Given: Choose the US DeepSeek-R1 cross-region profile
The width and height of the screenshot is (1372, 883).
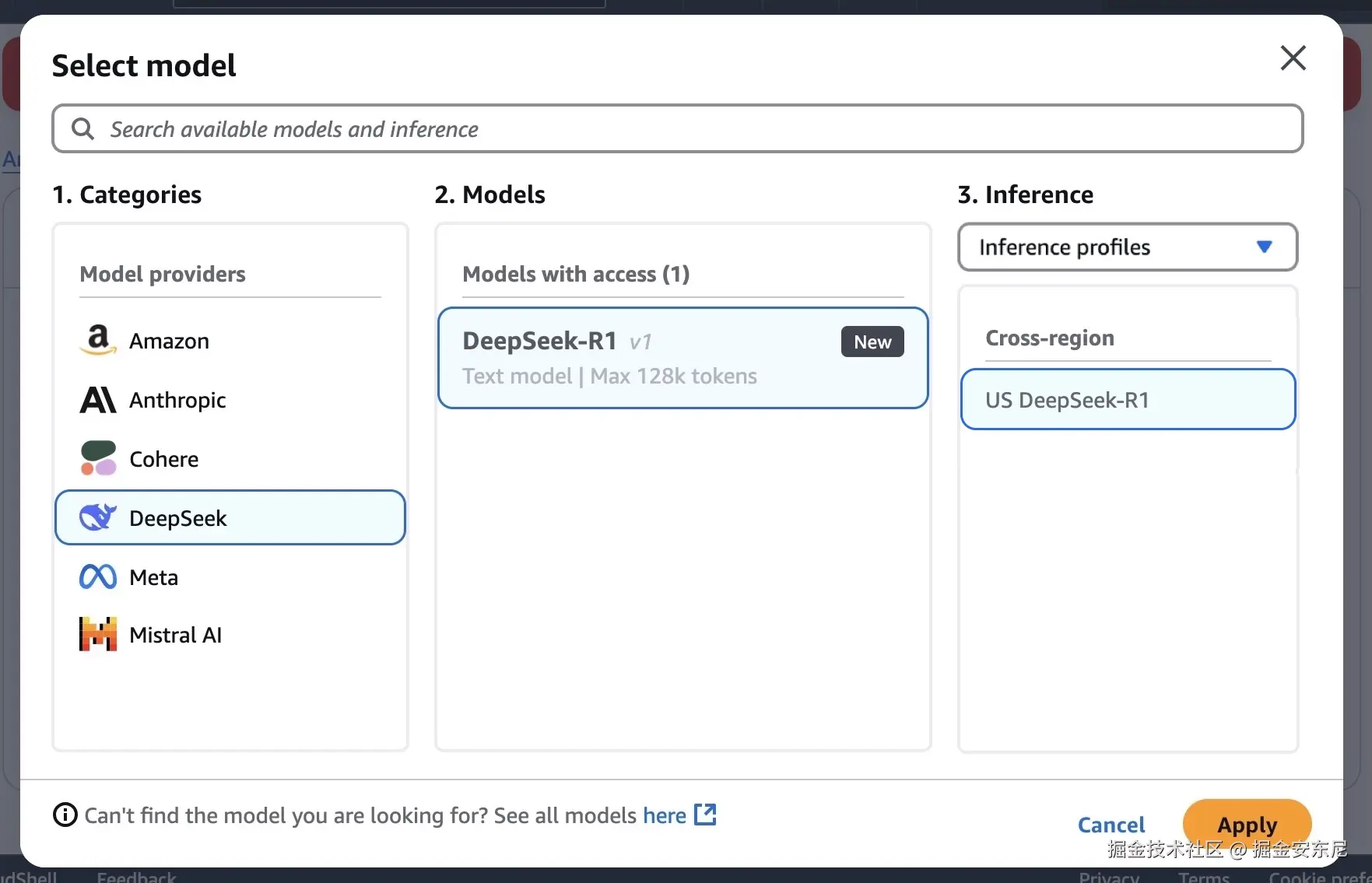Looking at the screenshot, I should (1128, 400).
